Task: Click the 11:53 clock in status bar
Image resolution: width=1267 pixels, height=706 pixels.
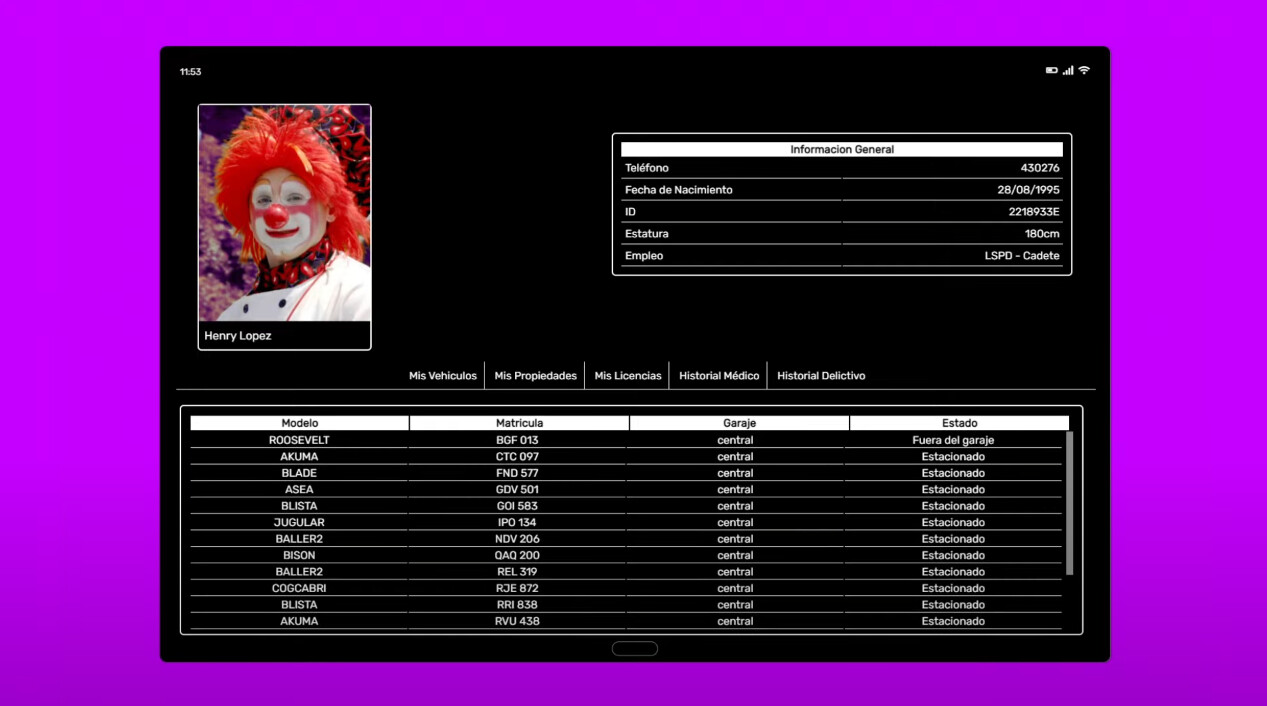Action: [x=190, y=72]
